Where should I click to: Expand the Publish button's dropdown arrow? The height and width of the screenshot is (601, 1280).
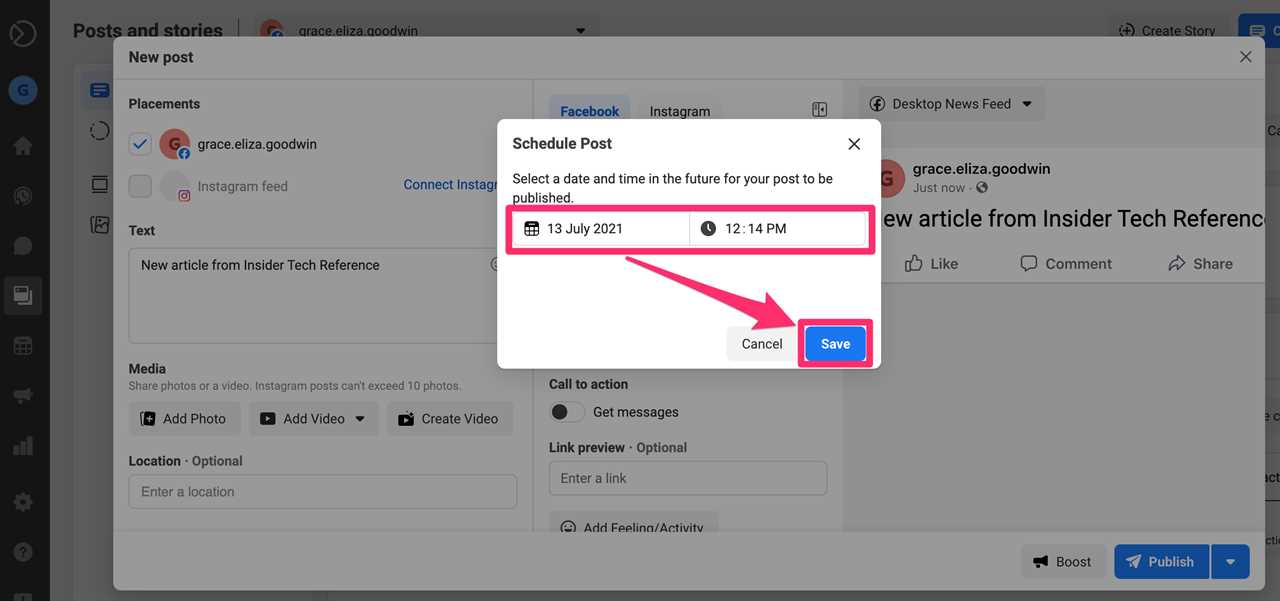click(x=1230, y=561)
